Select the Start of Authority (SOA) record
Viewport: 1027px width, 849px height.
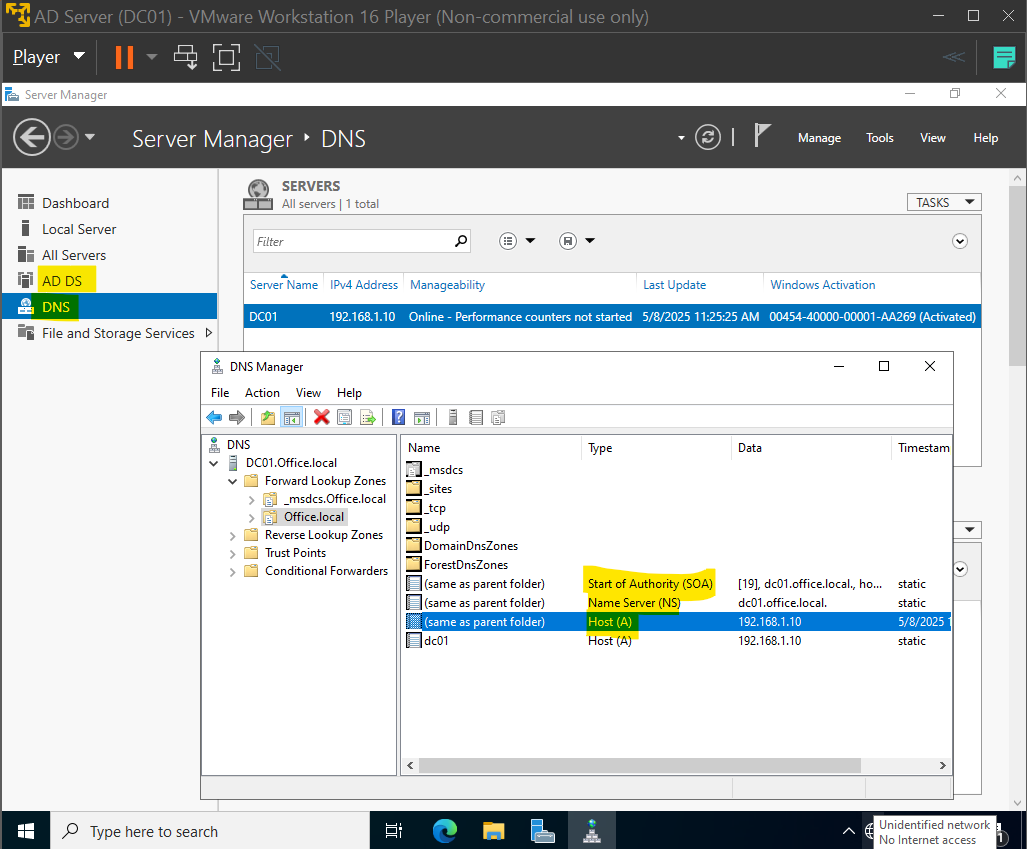[x=677, y=584]
